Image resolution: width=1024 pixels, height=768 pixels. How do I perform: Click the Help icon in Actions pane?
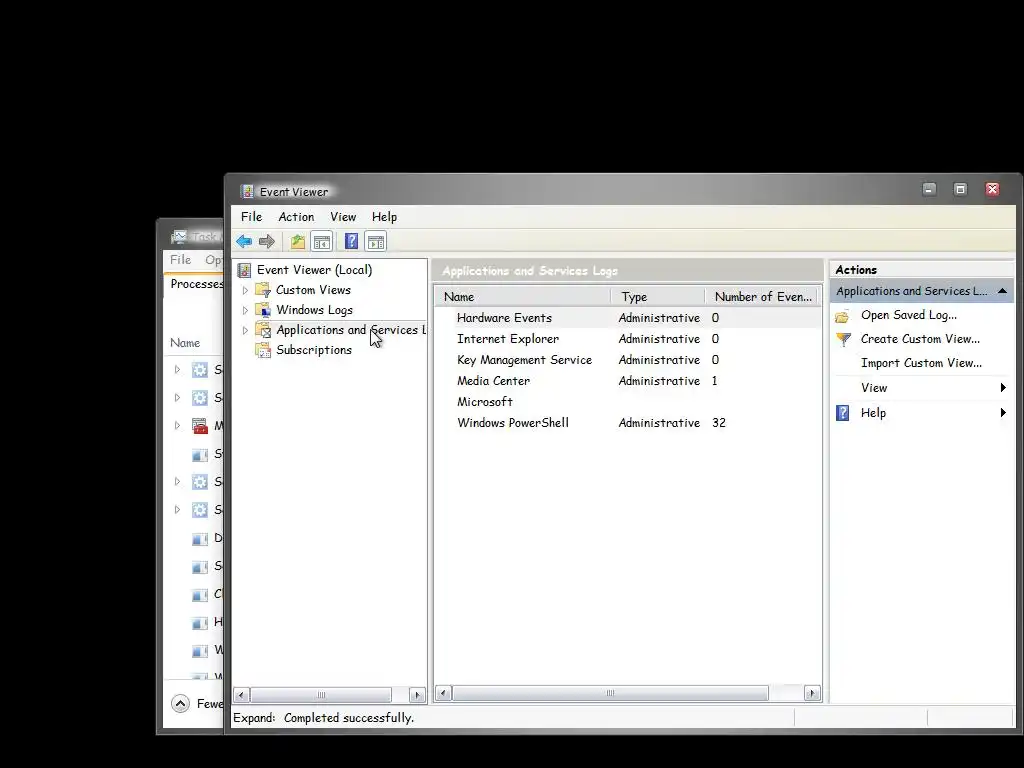842,413
